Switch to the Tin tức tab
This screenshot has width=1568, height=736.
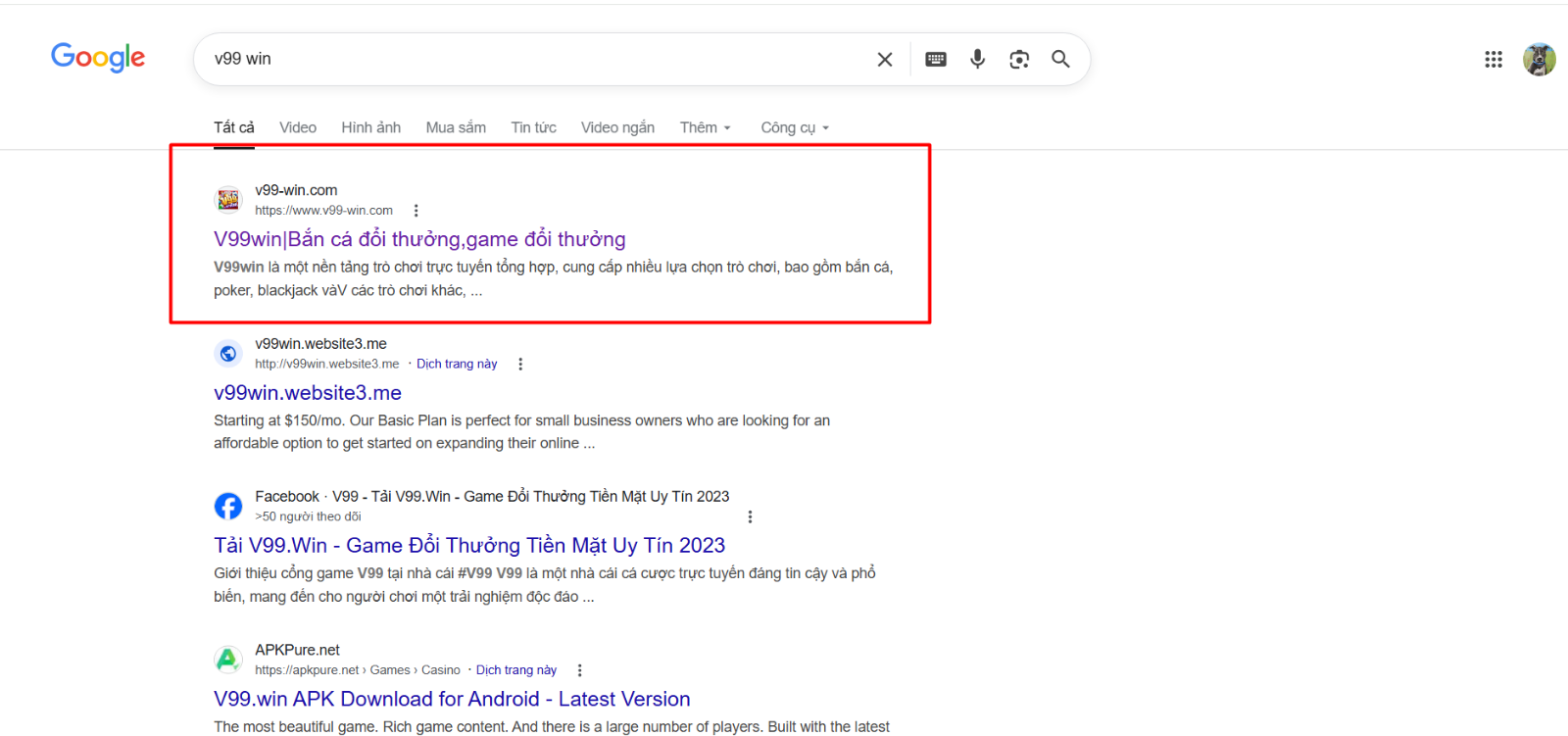533,127
